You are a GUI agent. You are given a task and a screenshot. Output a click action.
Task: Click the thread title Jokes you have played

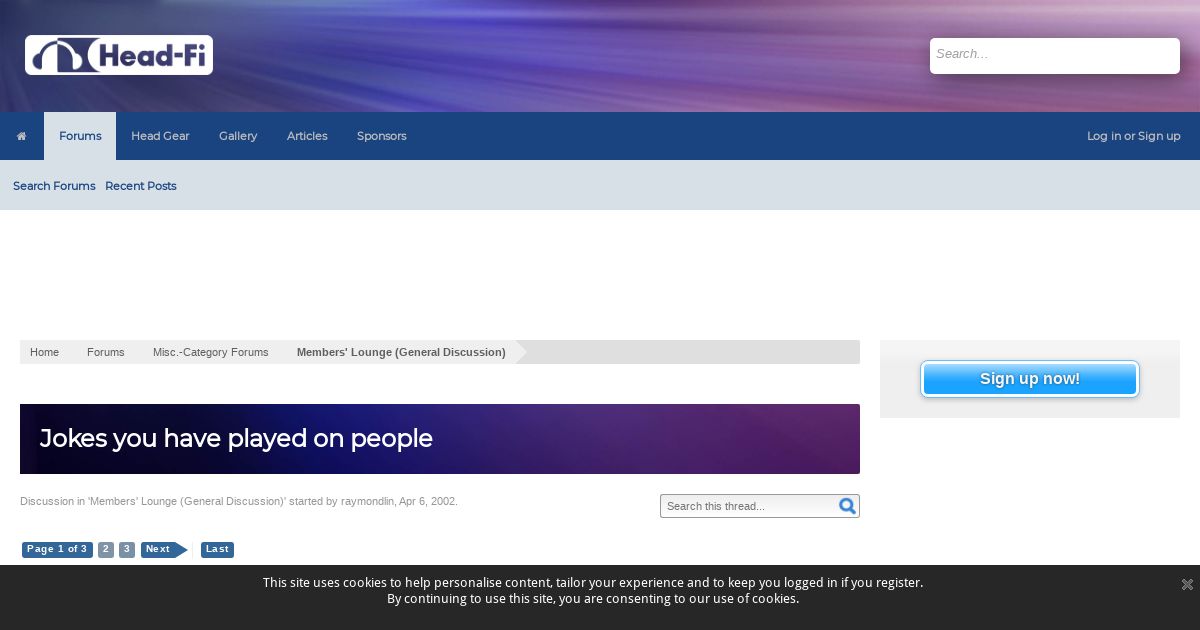pos(236,438)
